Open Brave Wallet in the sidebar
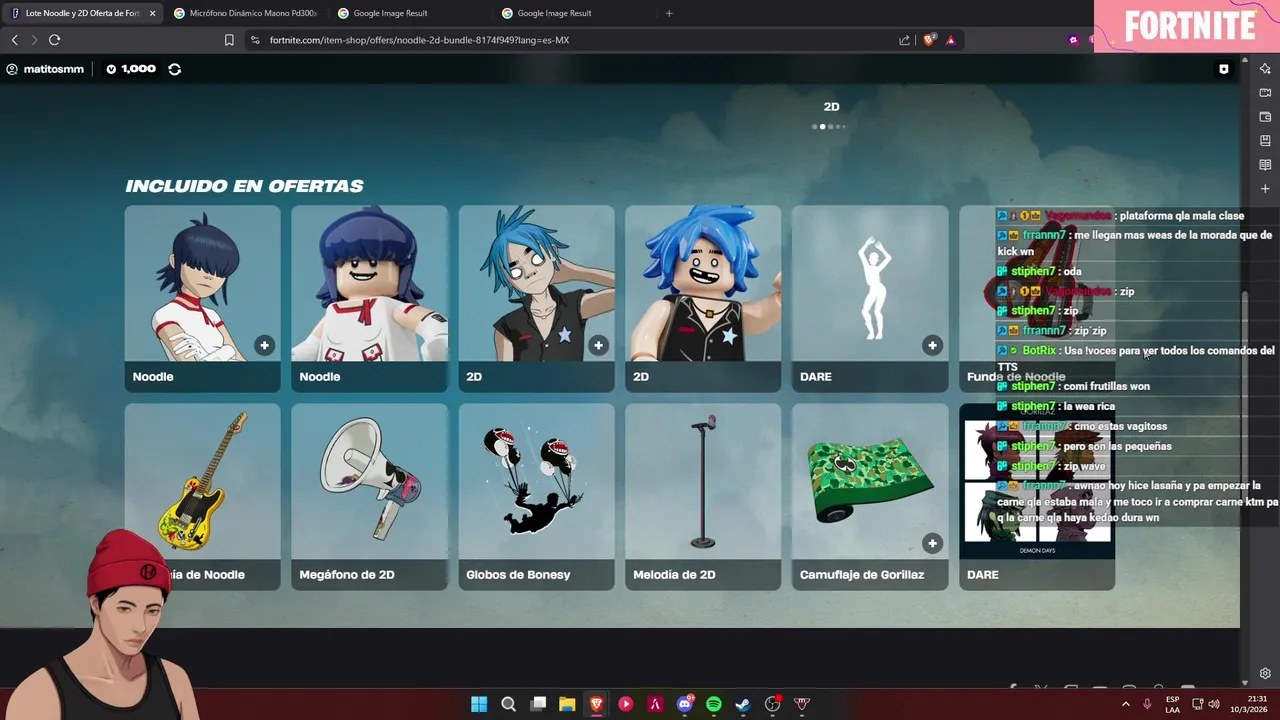The image size is (1280, 720). click(1265, 117)
